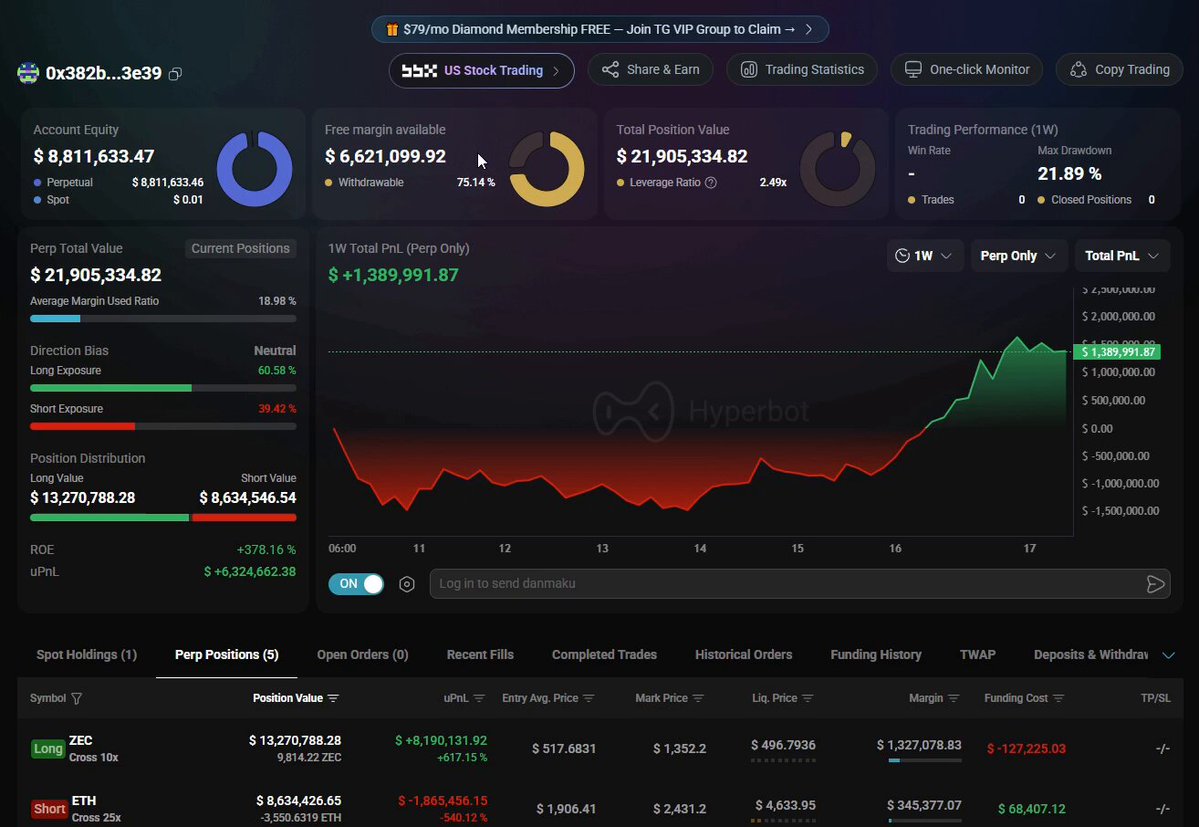The height and width of the screenshot is (827, 1199).
Task: Open the Open Orders (0) tab
Action: click(362, 655)
